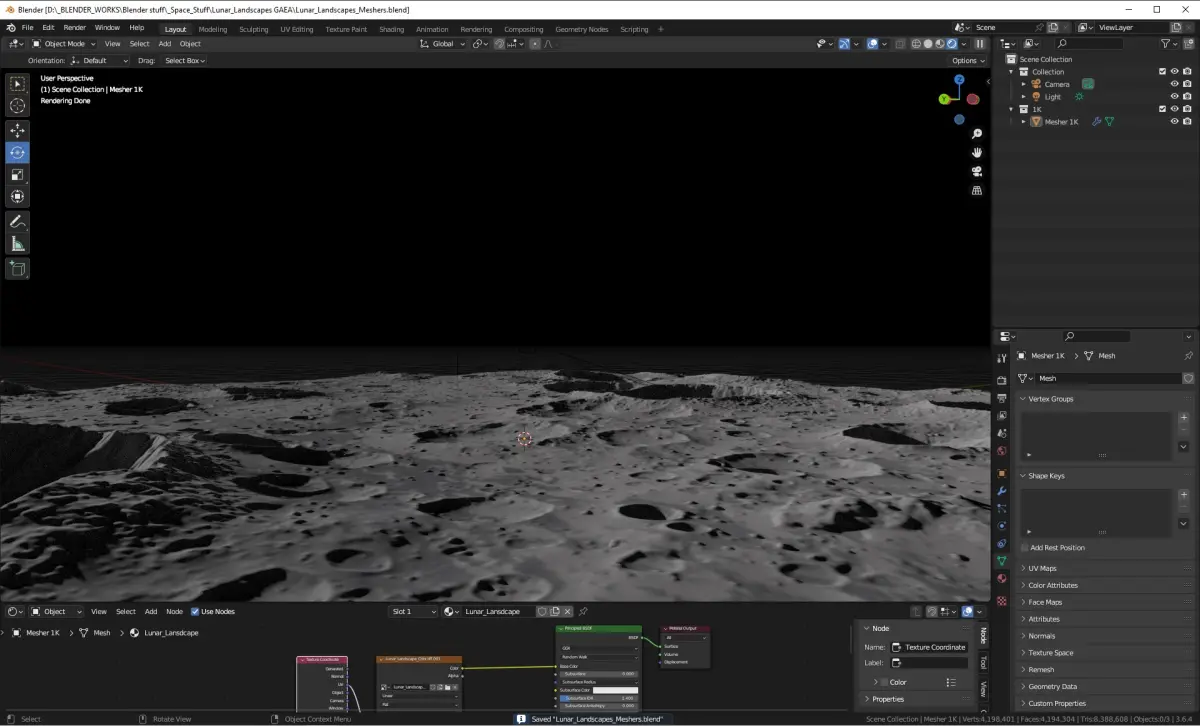Viewport: 1200px width, 726px height.
Task: Unlink the Lunar_Landscape material X button
Action: pyautogui.click(x=568, y=611)
